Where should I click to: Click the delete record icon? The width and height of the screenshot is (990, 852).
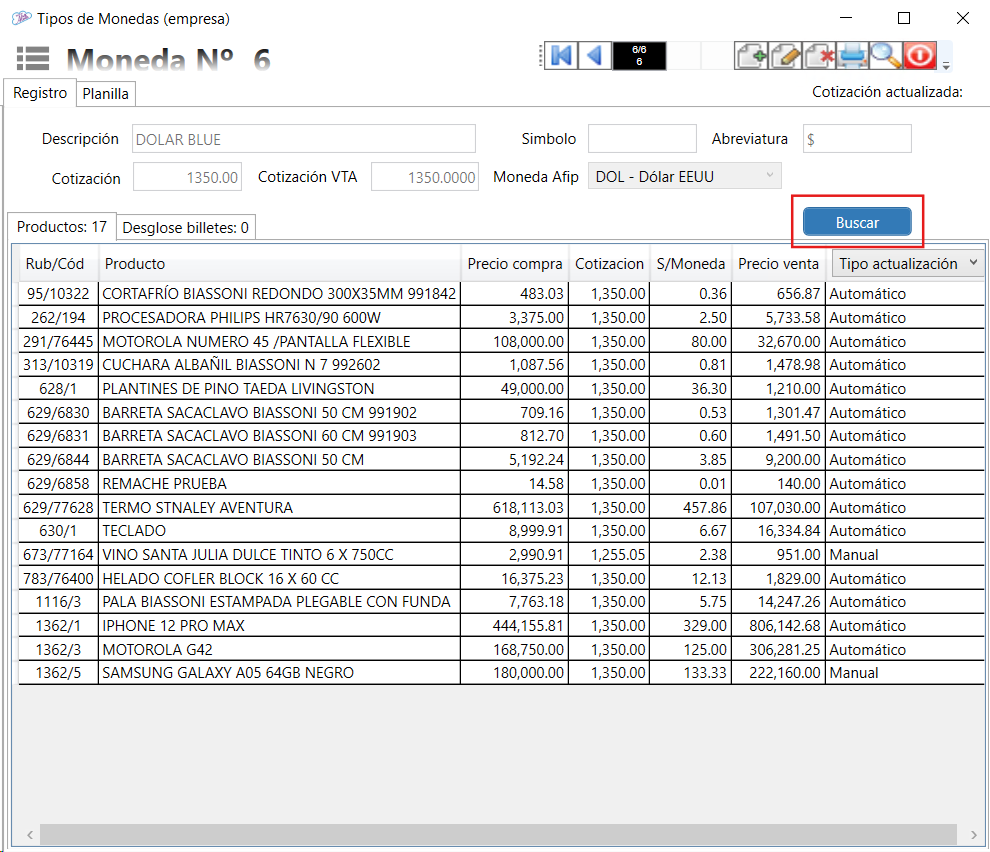tap(820, 55)
